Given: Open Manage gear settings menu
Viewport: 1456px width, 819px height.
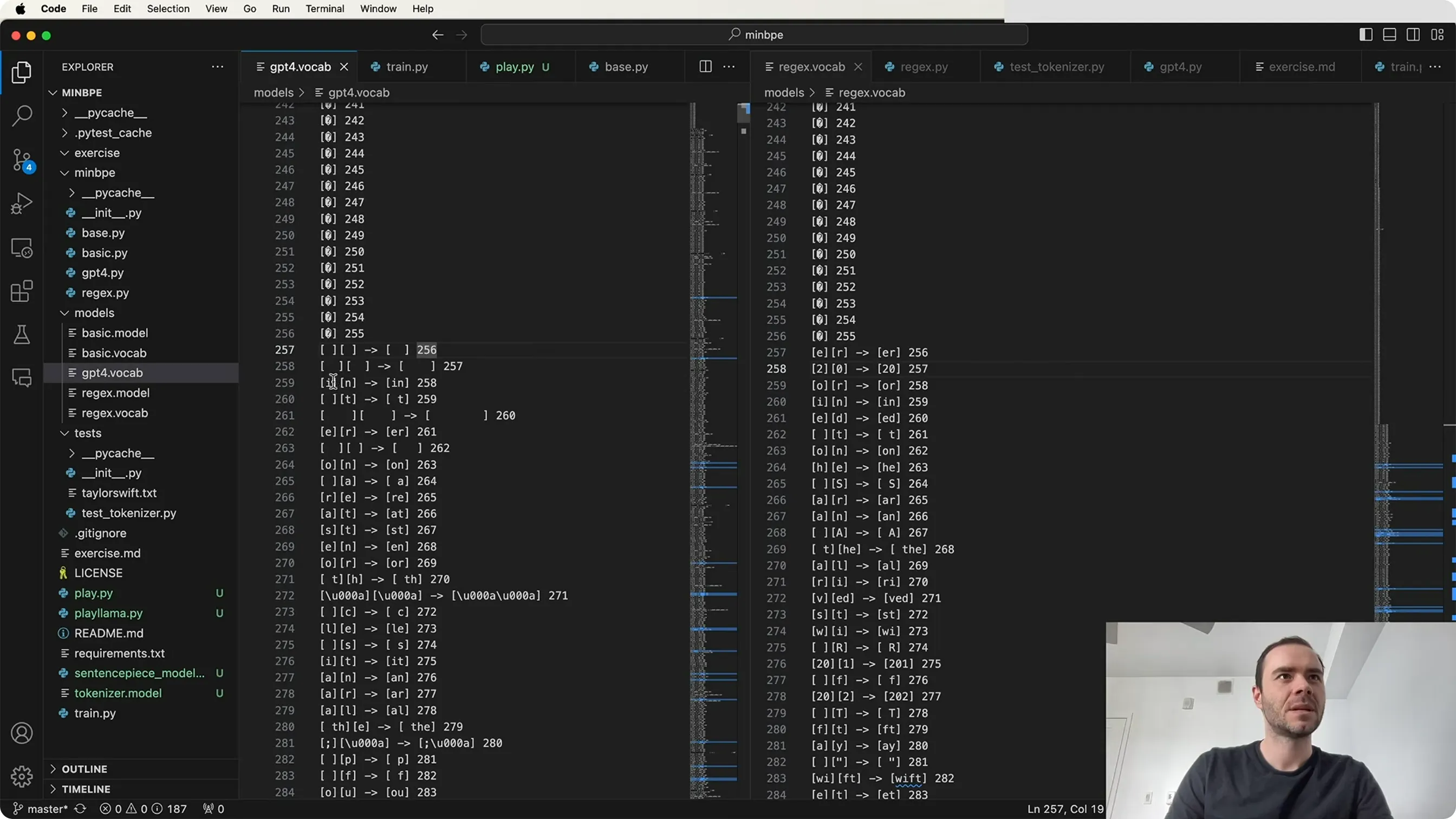Looking at the screenshot, I should point(22,777).
